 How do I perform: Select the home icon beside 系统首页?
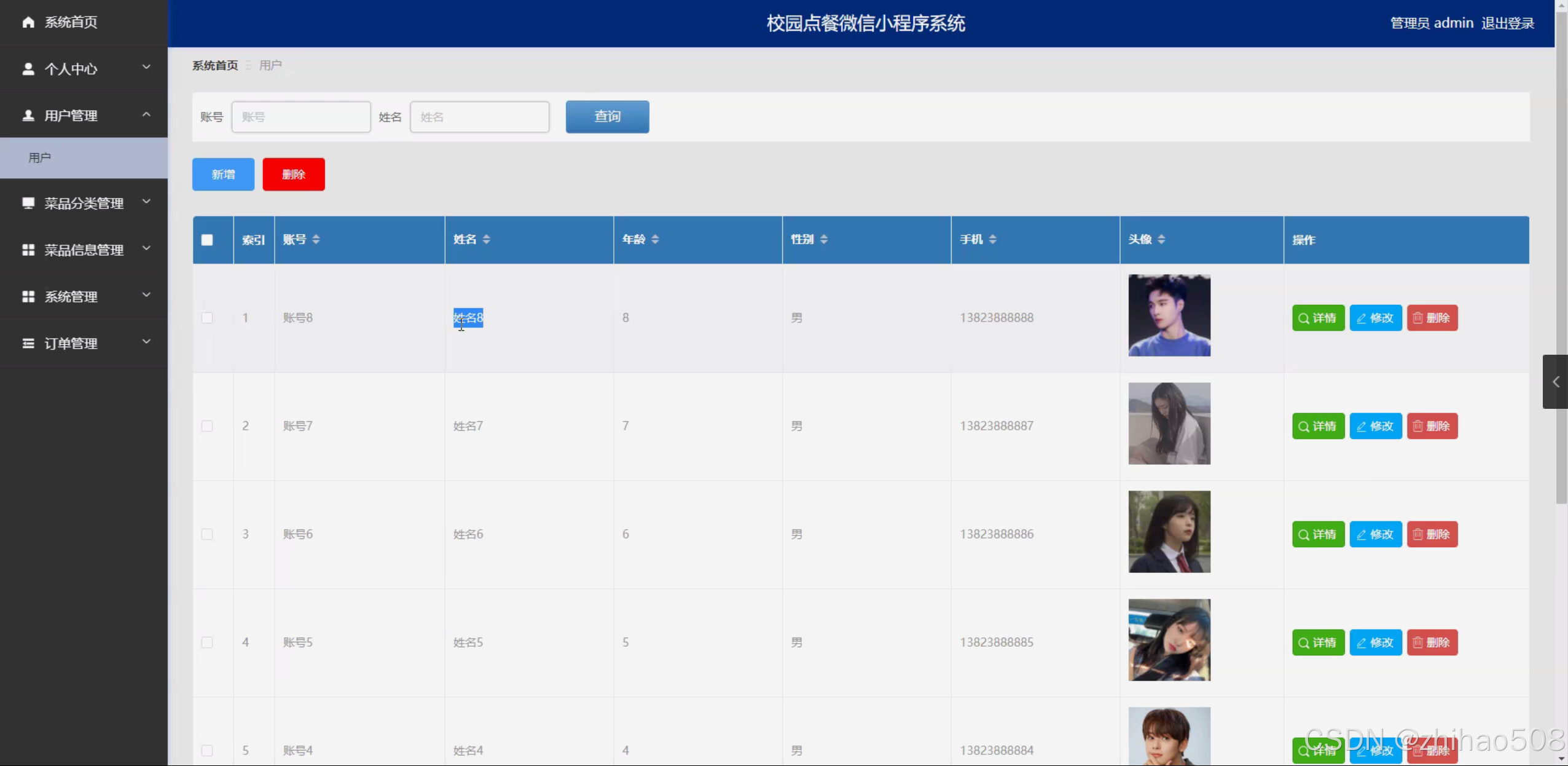point(28,22)
